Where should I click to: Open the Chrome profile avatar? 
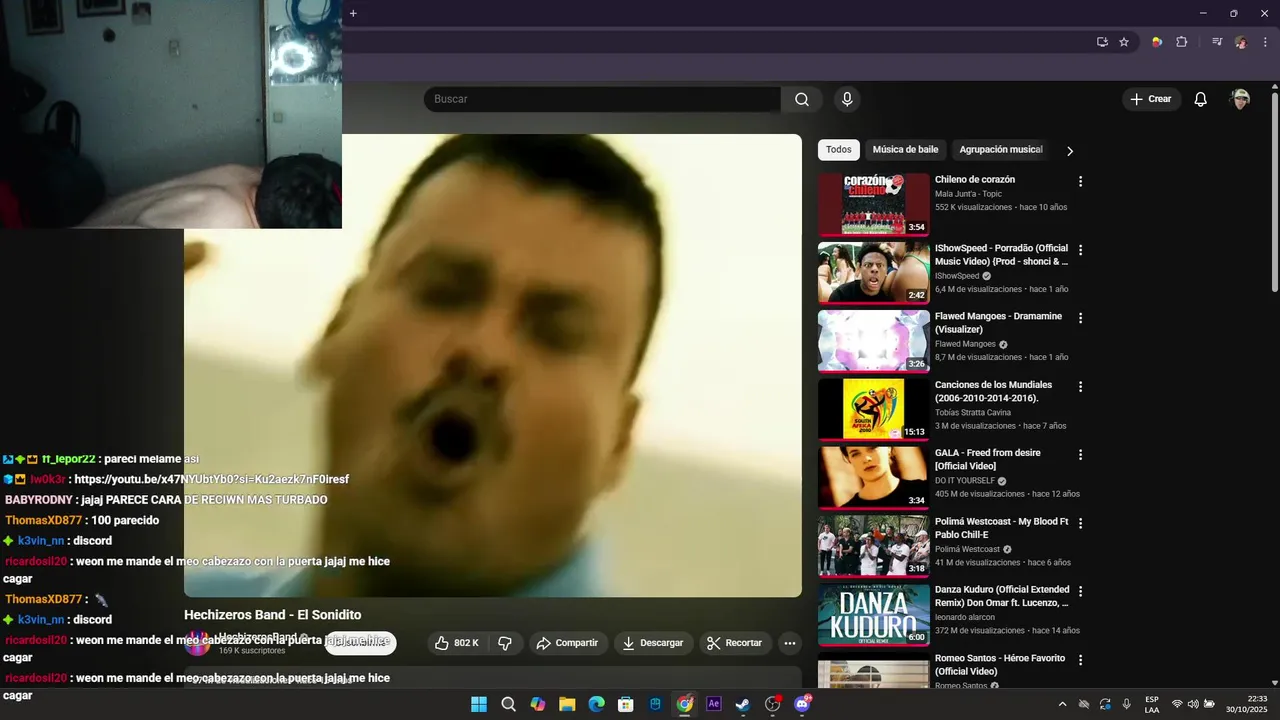click(x=1241, y=42)
